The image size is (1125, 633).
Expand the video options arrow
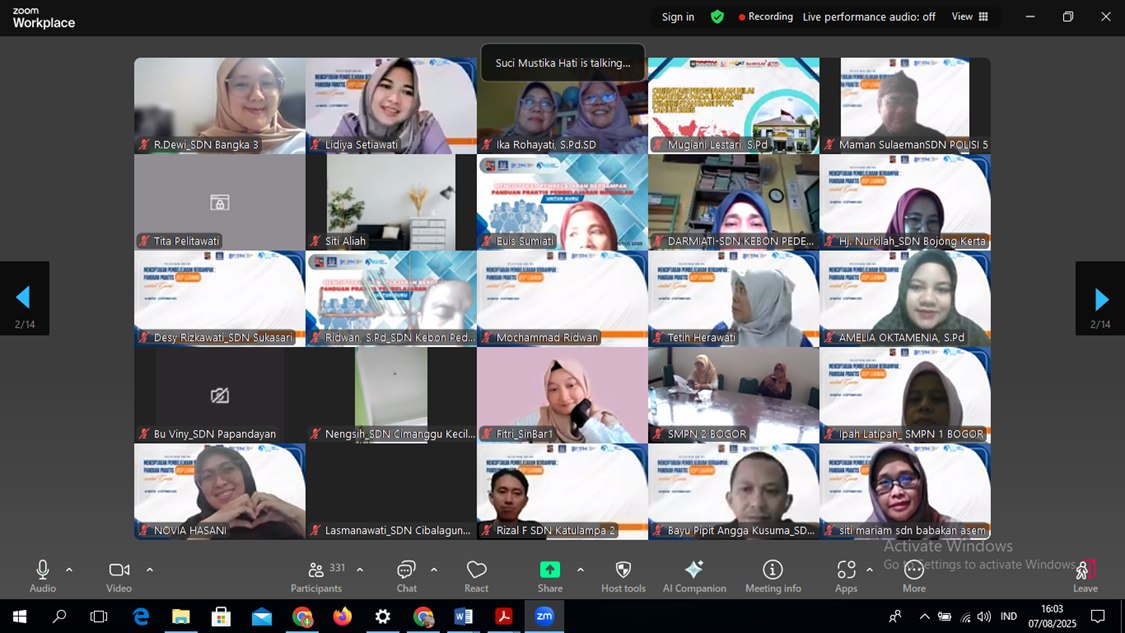click(x=150, y=570)
